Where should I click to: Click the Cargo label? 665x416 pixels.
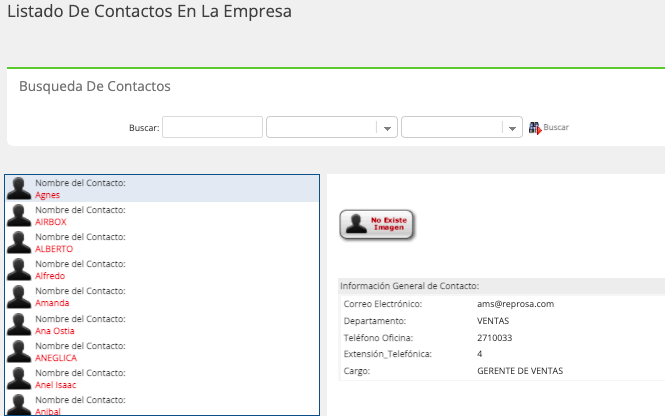357,371
